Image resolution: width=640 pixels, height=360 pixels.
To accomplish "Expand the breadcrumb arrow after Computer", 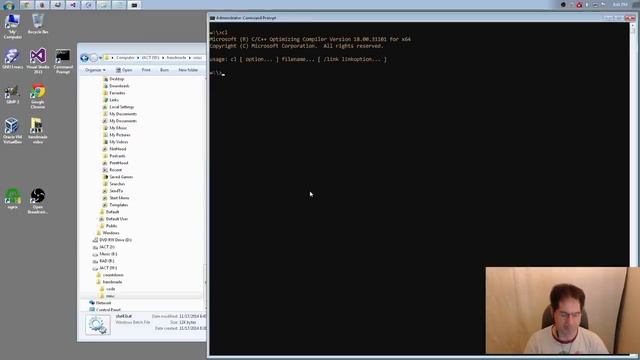I will coord(138,58).
